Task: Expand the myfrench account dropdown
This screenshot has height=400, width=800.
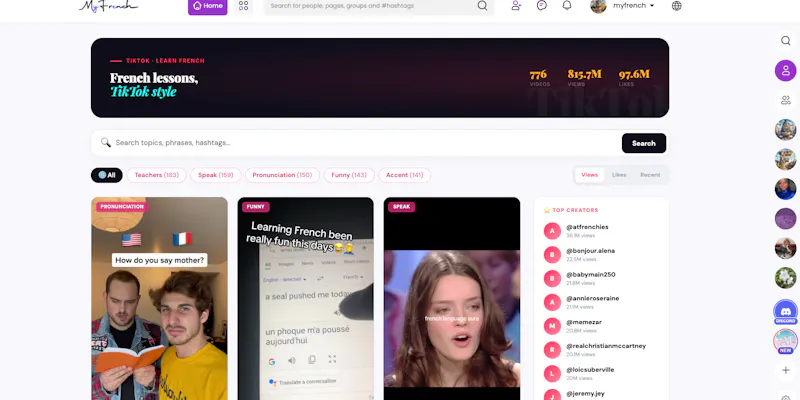Action: (x=634, y=6)
